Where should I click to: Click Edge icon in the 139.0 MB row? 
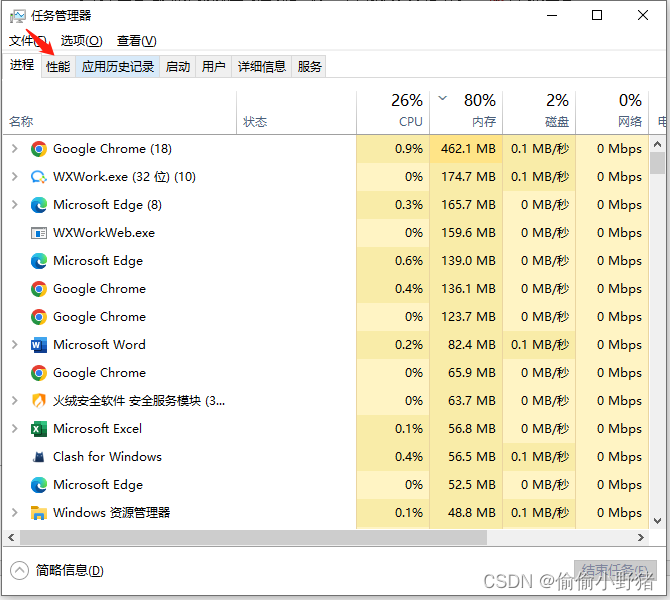point(39,261)
